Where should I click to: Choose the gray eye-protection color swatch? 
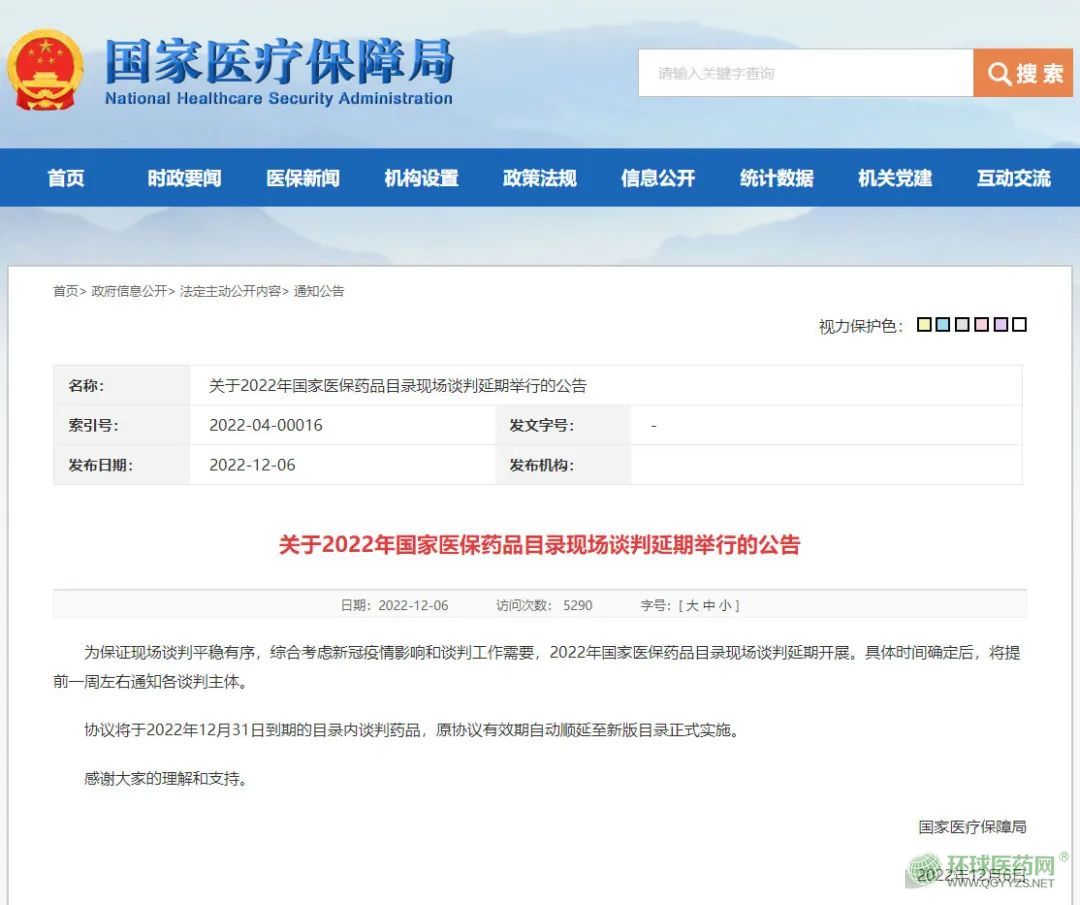962,324
